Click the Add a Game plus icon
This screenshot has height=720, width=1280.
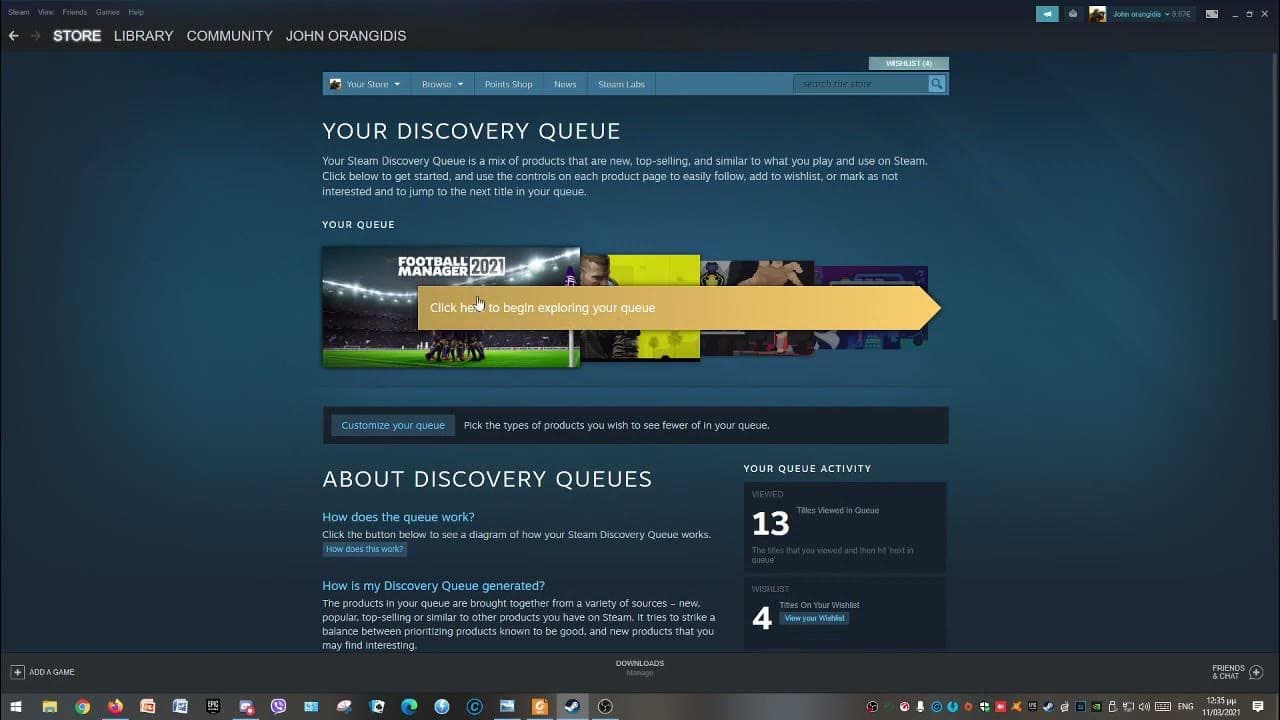coord(17,672)
